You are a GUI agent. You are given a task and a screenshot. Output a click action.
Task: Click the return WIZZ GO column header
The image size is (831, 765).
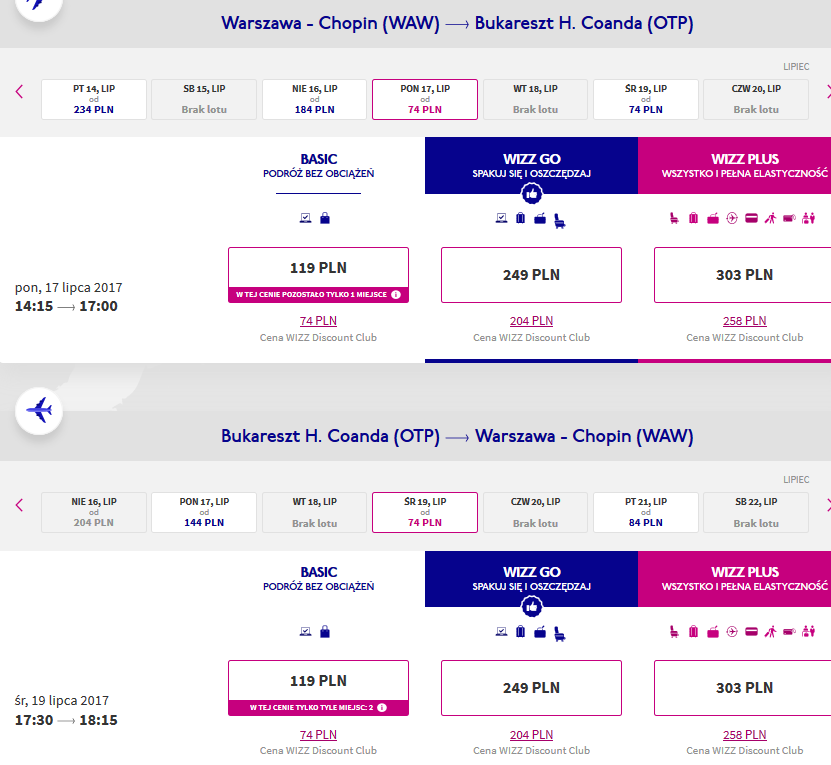coord(532,578)
